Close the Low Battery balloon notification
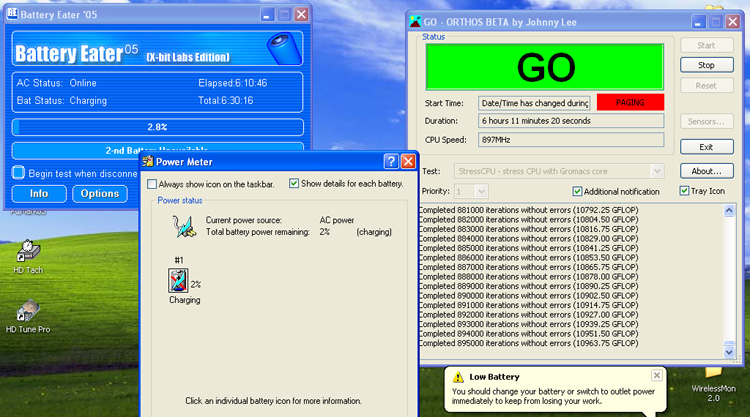 [x=657, y=375]
